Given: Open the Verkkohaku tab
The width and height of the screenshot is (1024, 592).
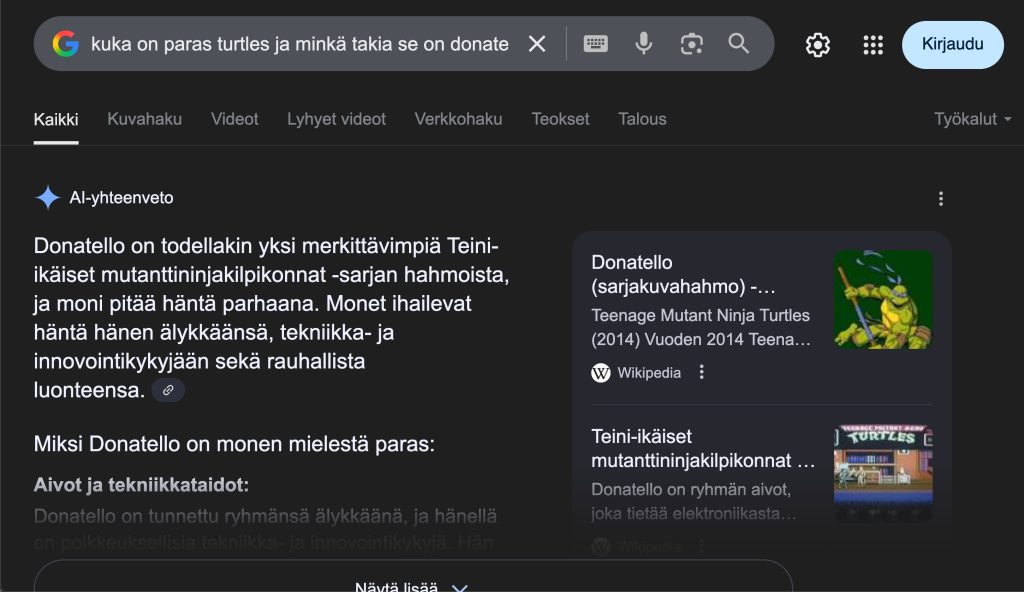Looking at the screenshot, I should point(458,119).
